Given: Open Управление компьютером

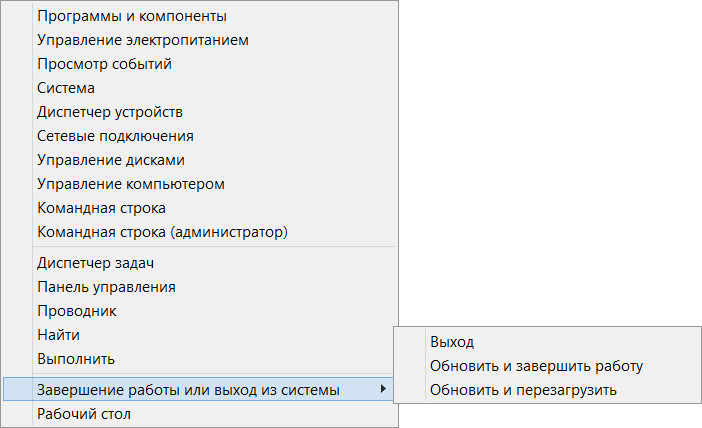Looking at the screenshot, I should (130, 184).
